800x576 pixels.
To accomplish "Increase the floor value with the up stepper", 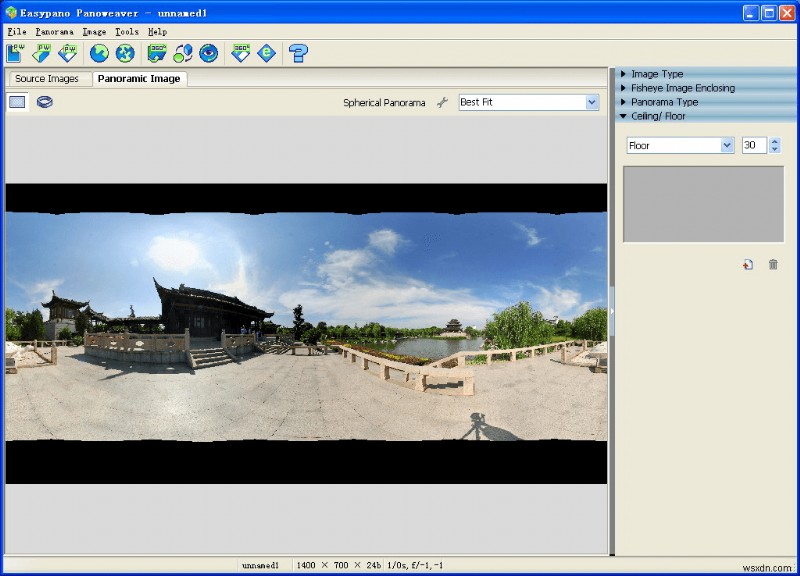I will [776, 140].
